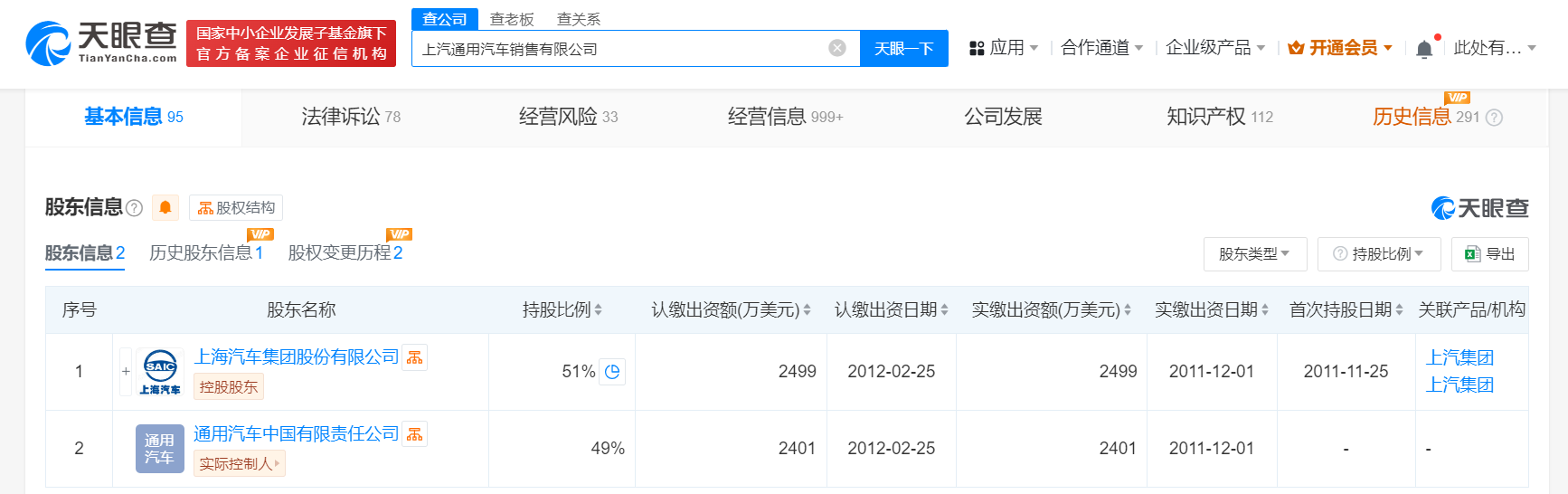
Task: Click the SAIC 上海汽车 logo thumbnail
Action: tap(160, 372)
